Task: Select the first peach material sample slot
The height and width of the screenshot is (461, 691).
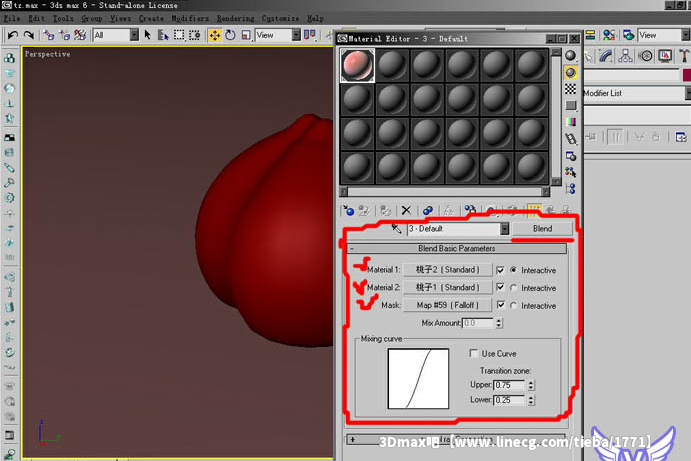Action: click(357, 65)
